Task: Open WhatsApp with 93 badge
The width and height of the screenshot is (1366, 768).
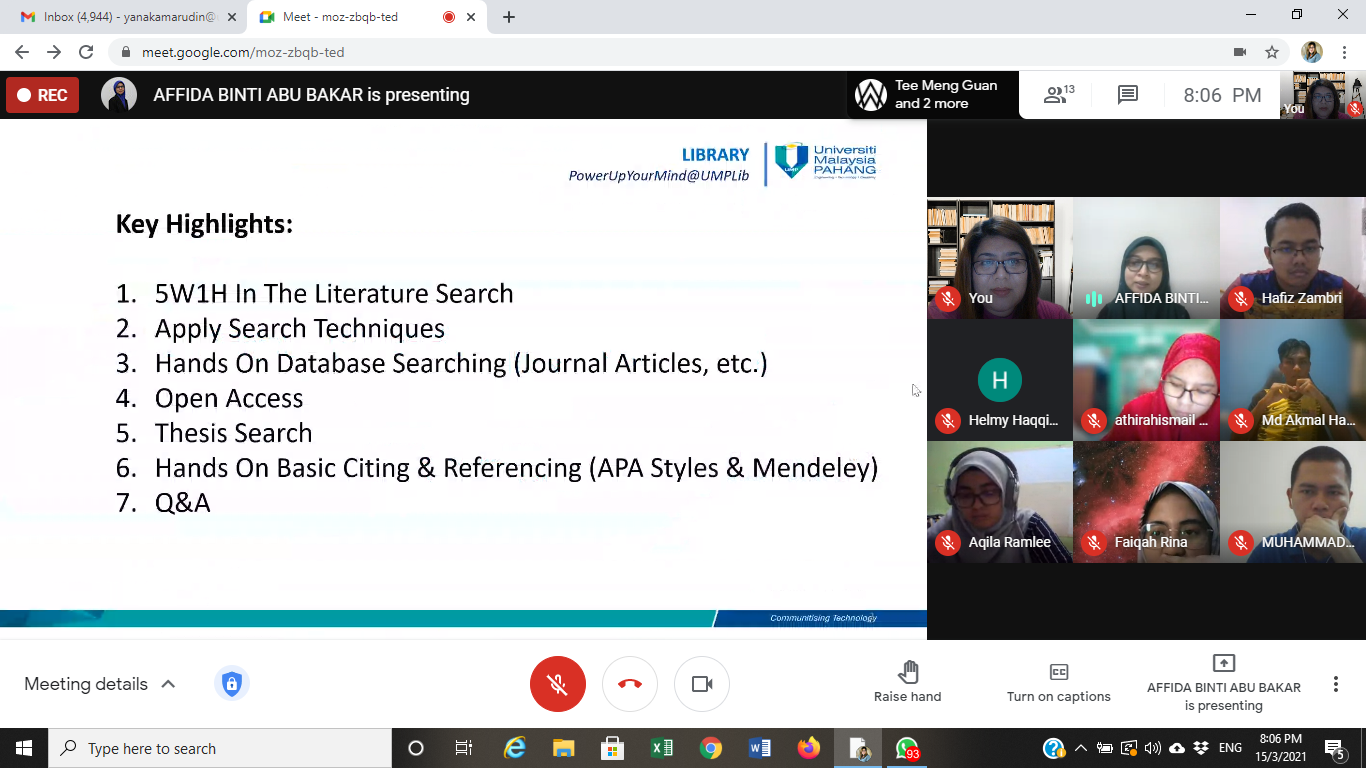Action: click(x=907, y=748)
